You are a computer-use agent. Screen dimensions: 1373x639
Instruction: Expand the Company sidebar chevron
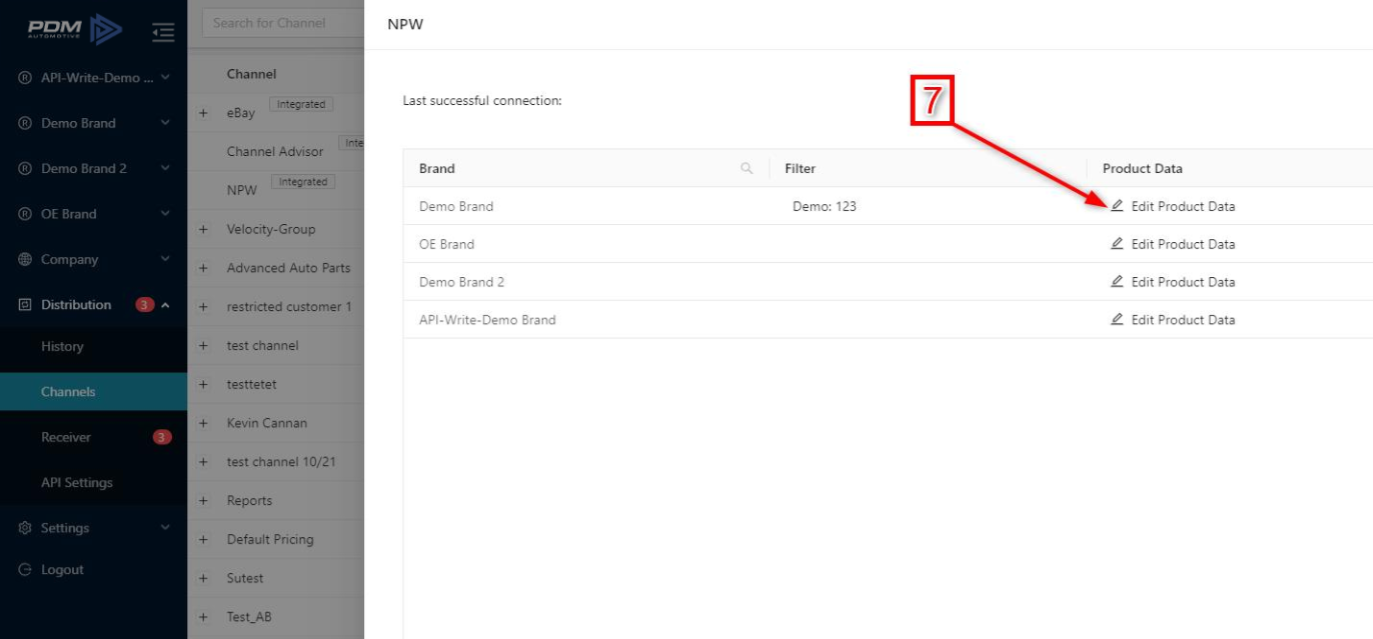[165, 259]
